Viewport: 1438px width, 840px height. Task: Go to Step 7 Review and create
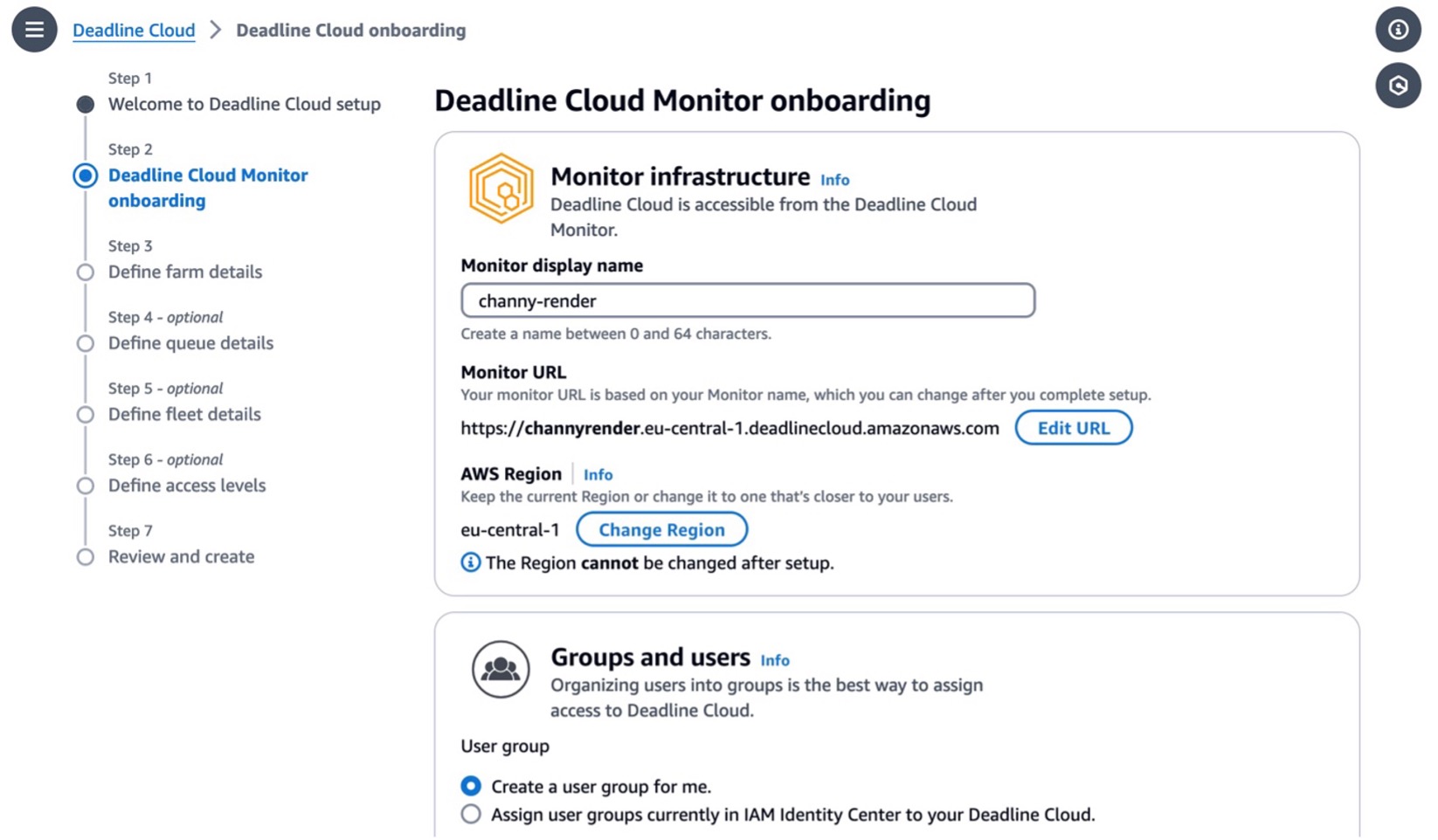tap(181, 556)
